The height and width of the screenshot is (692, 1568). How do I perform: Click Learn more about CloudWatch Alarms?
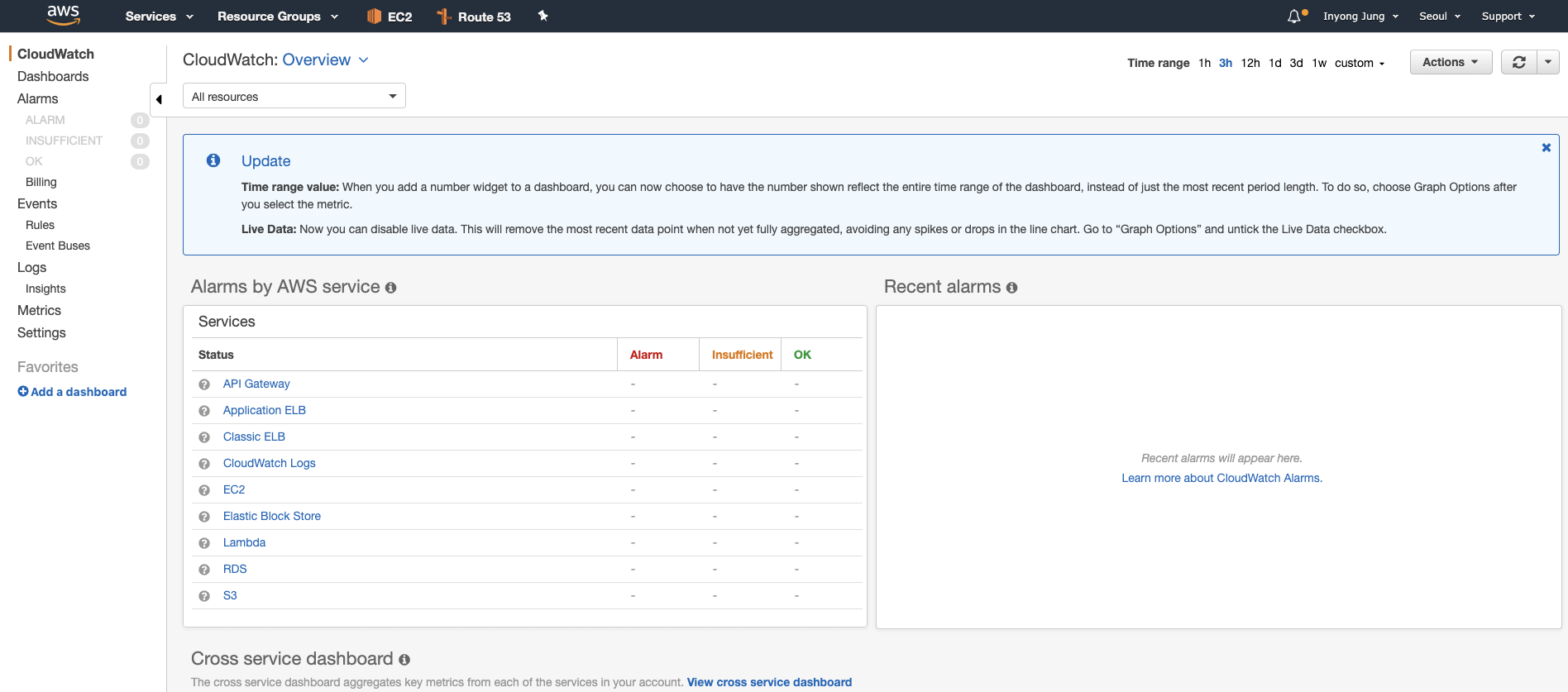point(1221,478)
